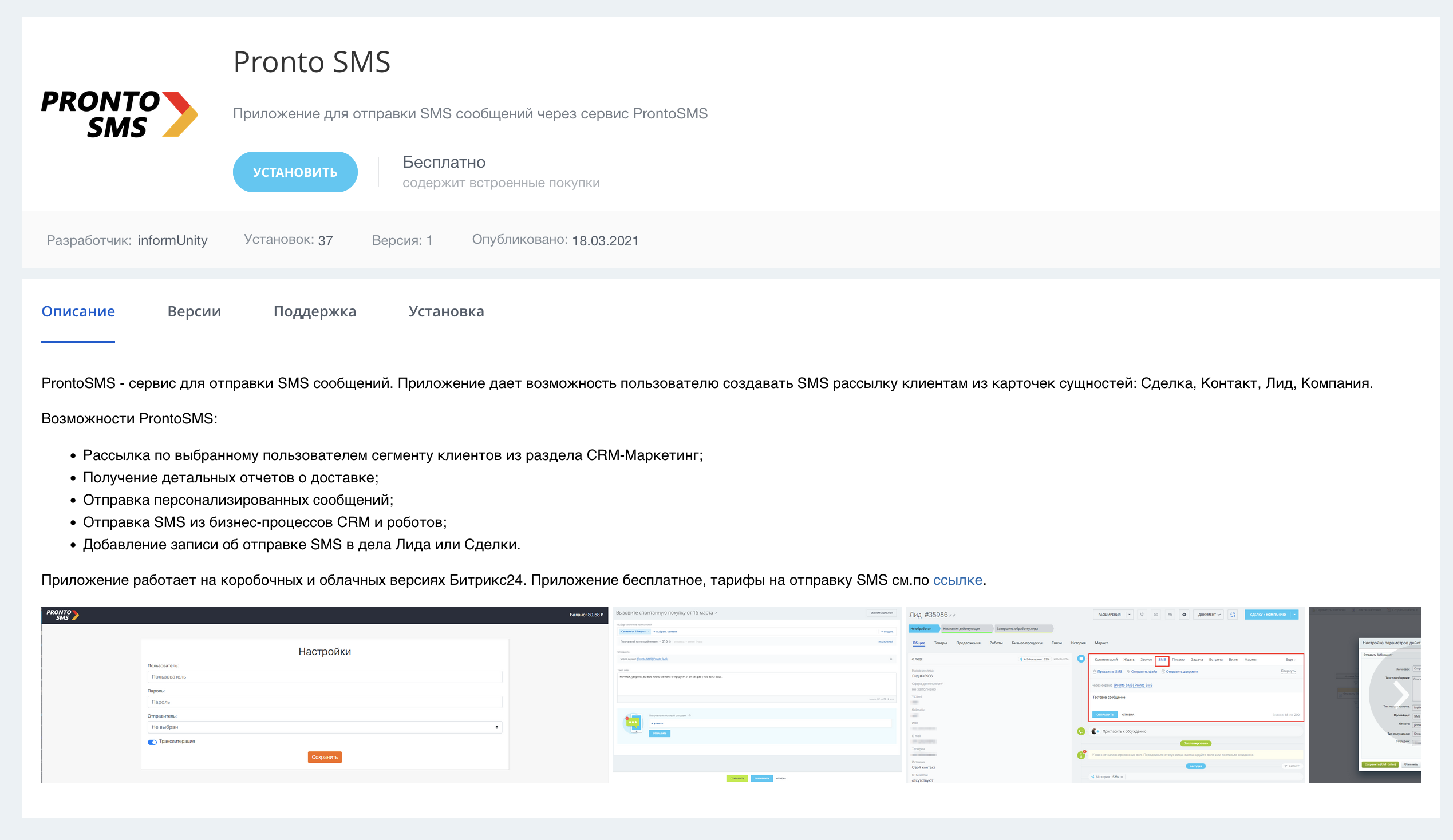This screenshot has height=840, width=1453.
Task: Open the Лид #35986 screenshot thumbnail
Action: [x=1105, y=694]
